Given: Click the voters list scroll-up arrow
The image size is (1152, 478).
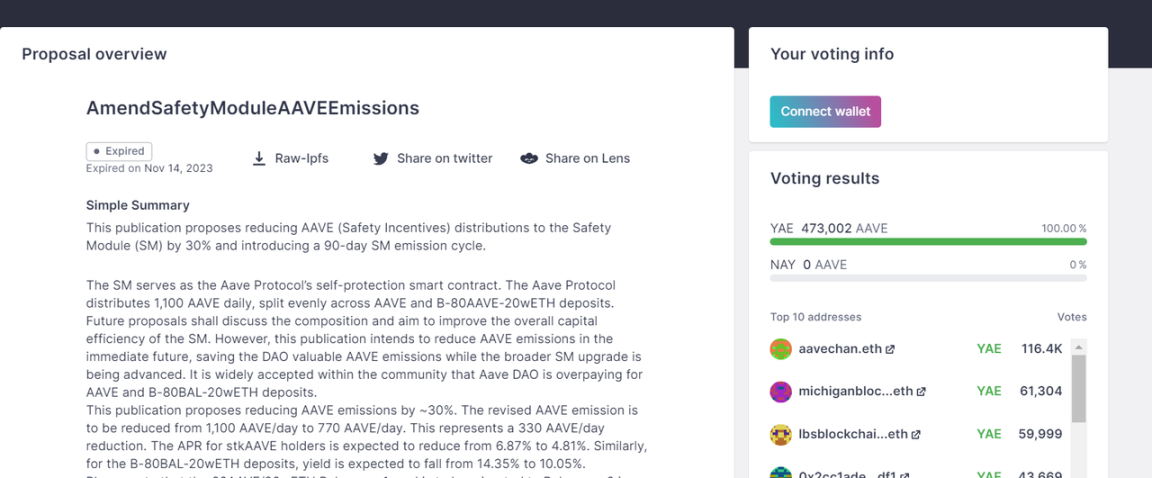Looking at the screenshot, I should tap(1079, 347).
